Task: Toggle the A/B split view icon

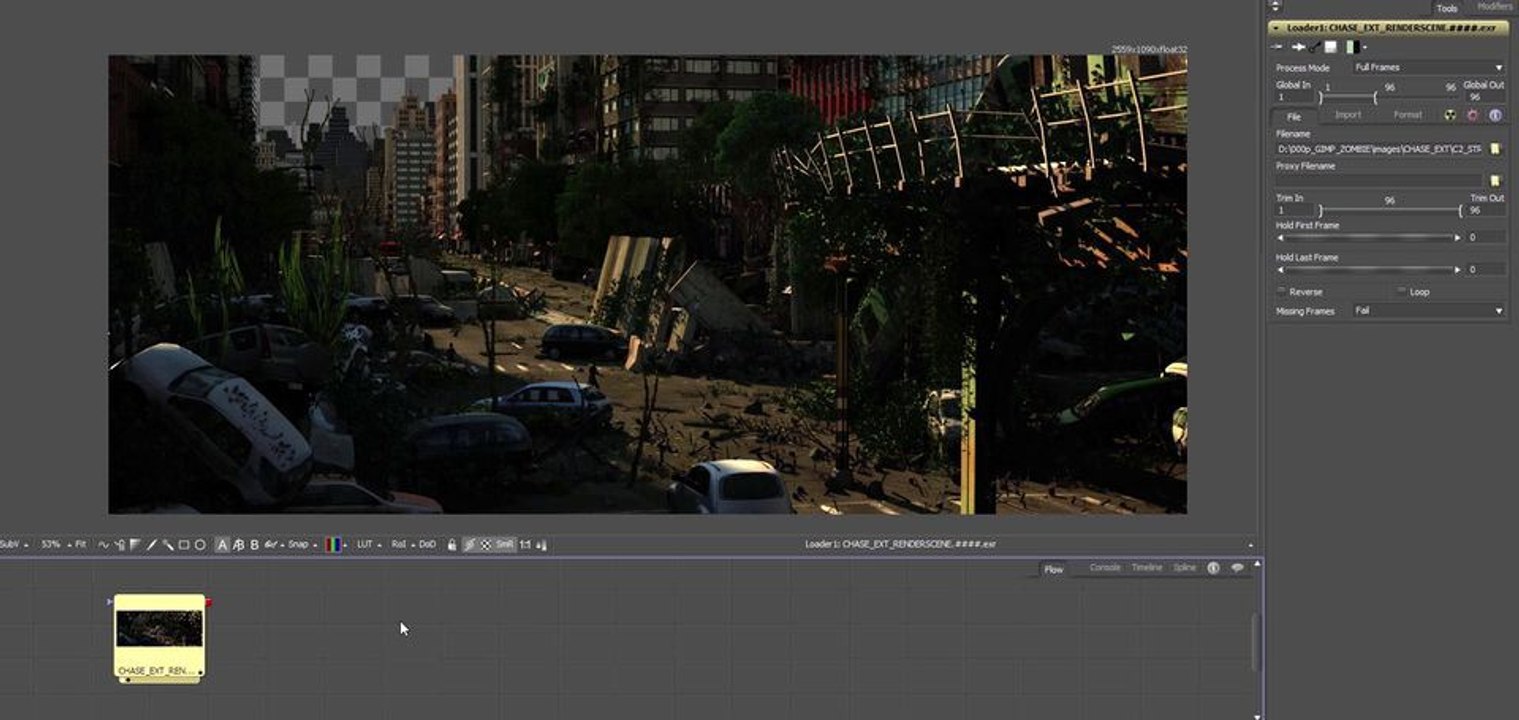Action: pyautogui.click(x=238, y=545)
